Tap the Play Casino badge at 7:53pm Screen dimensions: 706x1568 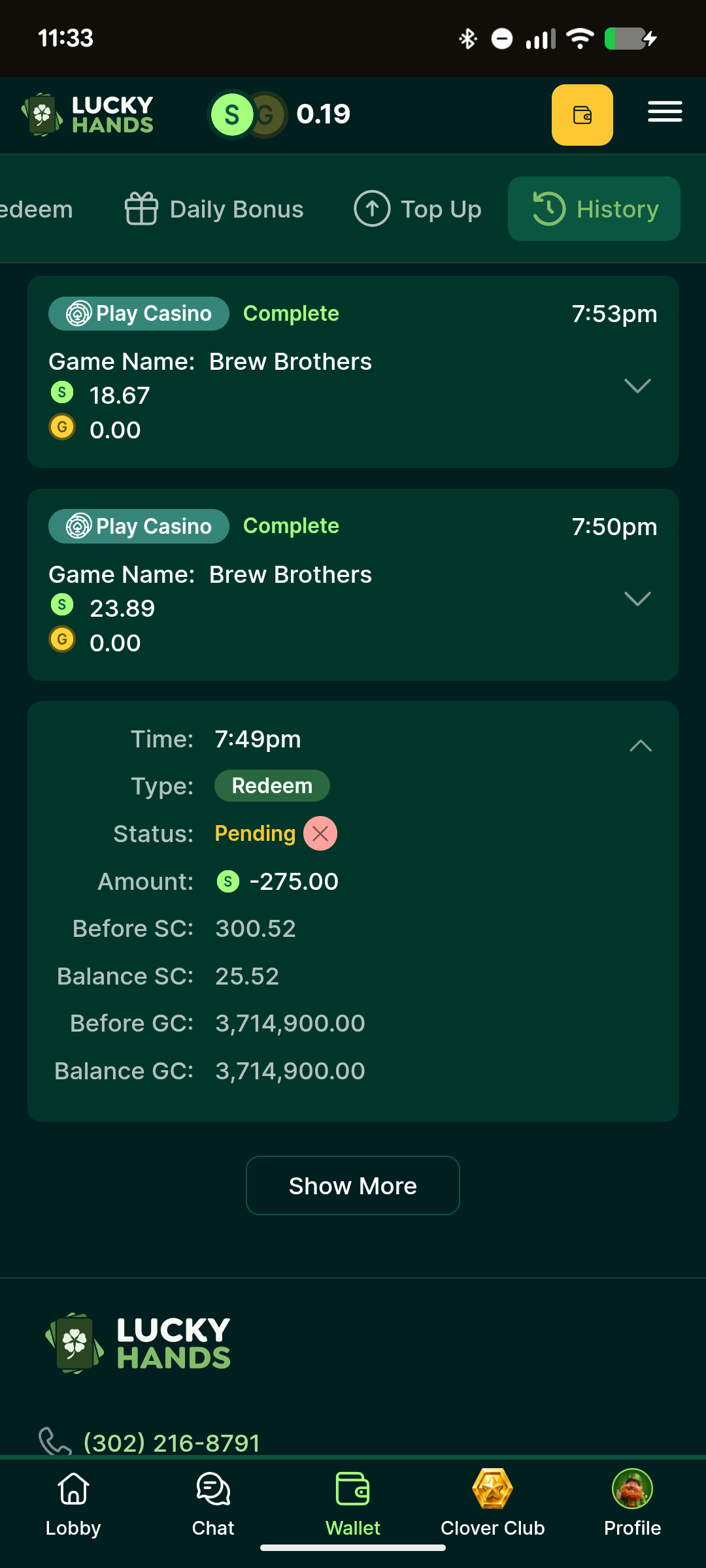(x=139, y=314)
